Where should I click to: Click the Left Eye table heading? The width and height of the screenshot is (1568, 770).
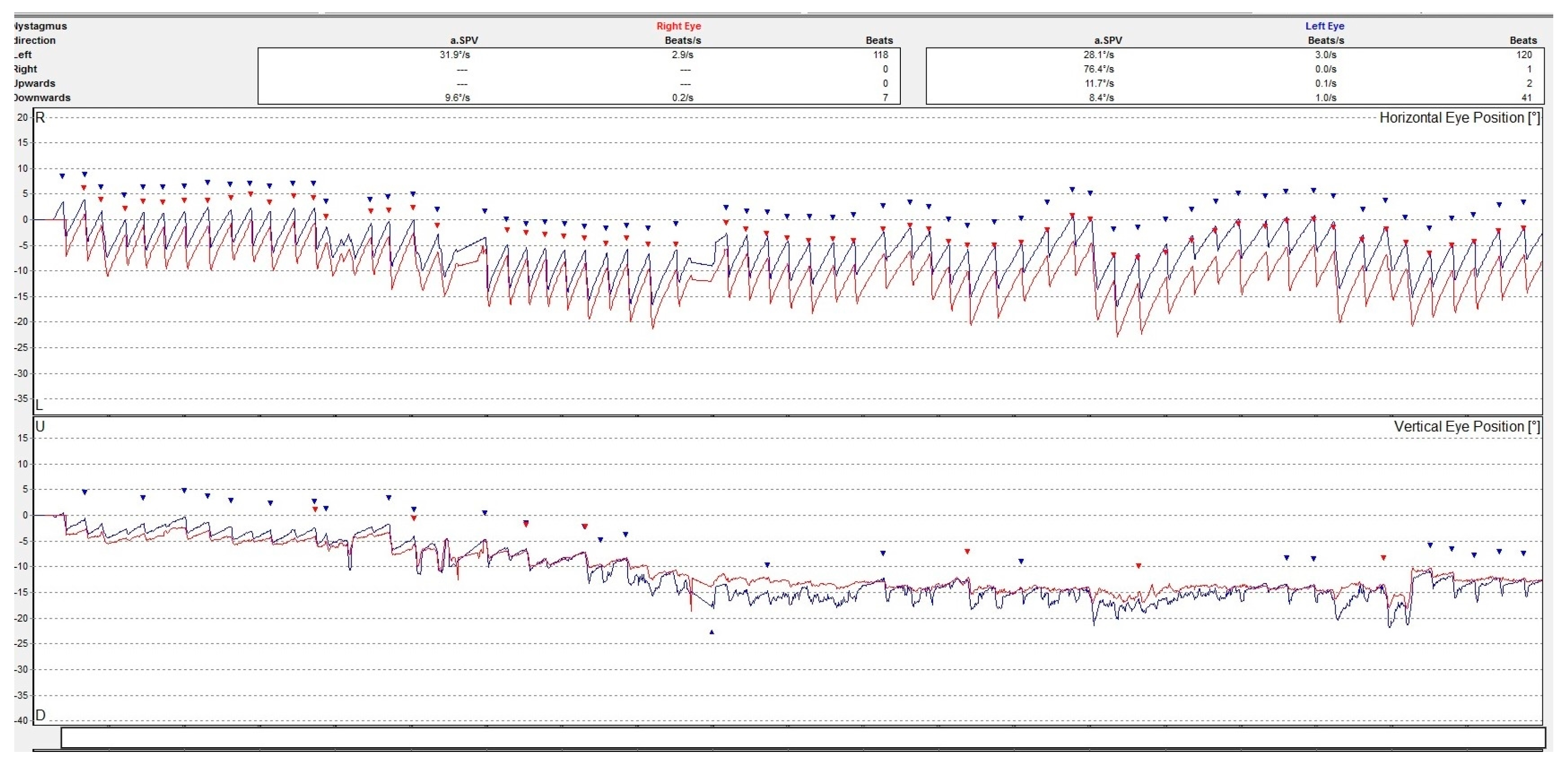(x=1324, y=26)
